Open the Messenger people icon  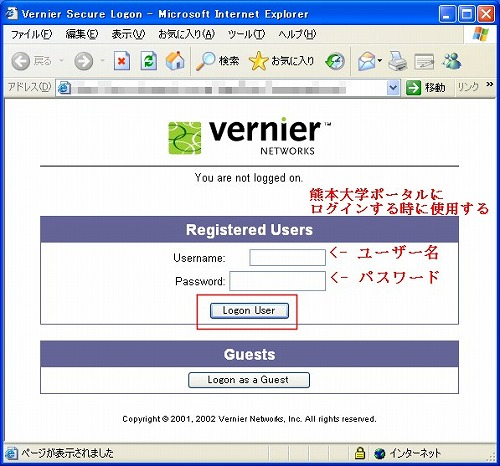452,61
